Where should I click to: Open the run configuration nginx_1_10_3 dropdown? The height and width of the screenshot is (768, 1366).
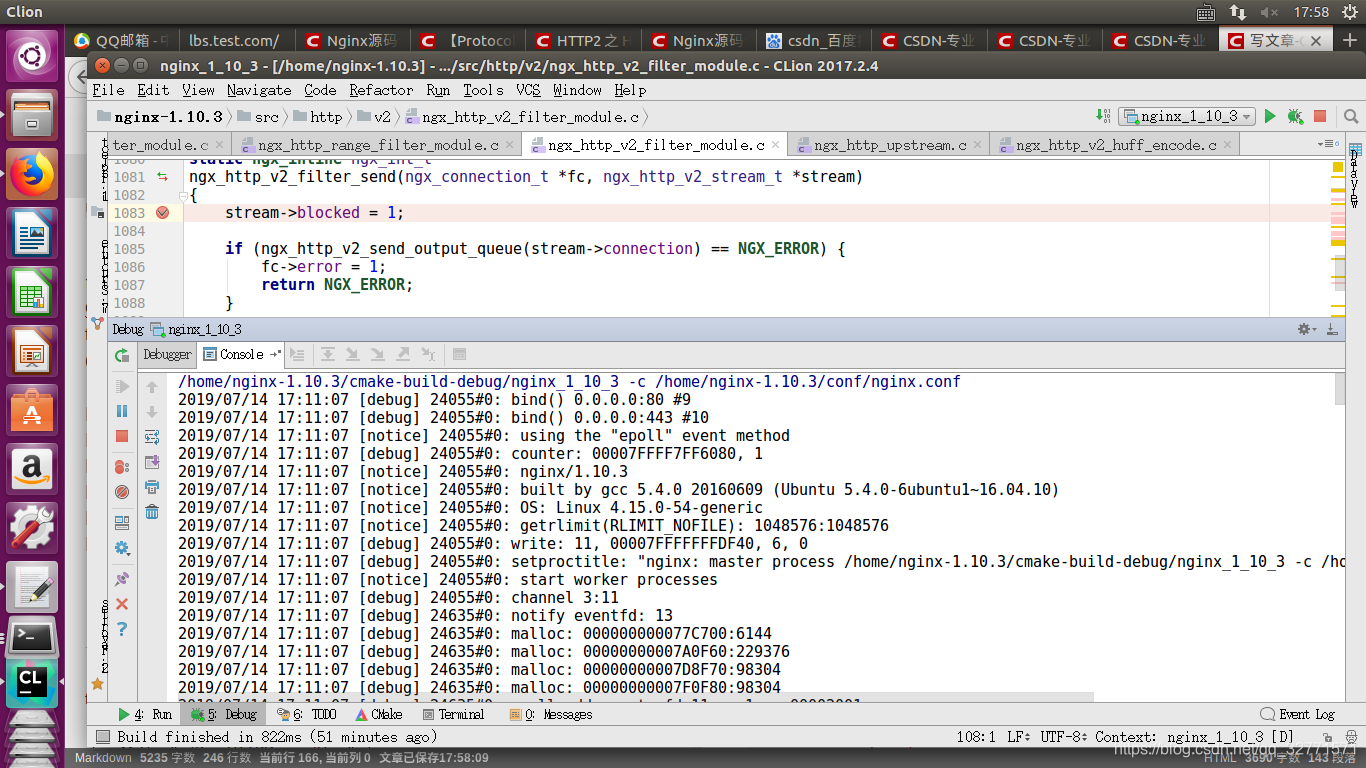pos(1187,116)
